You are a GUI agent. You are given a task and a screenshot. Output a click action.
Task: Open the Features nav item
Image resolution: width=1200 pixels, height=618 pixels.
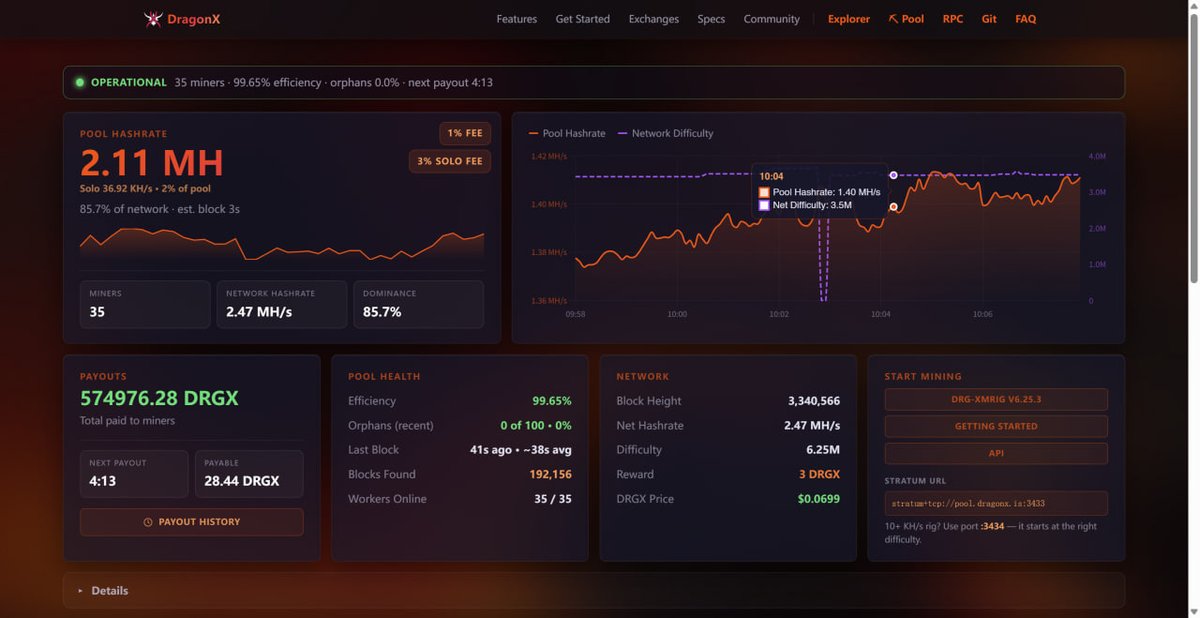517,19
